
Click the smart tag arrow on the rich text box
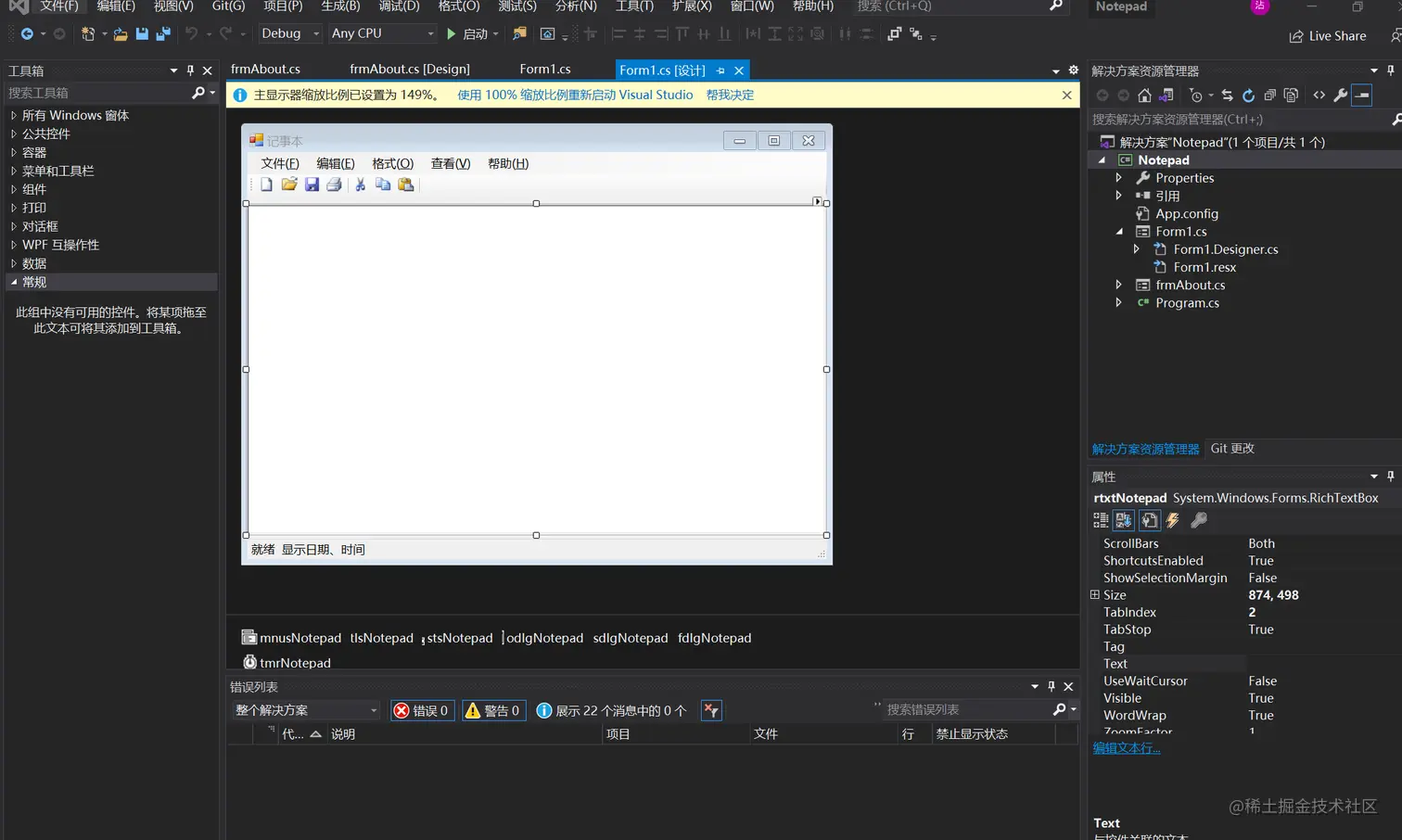point(817,201)
